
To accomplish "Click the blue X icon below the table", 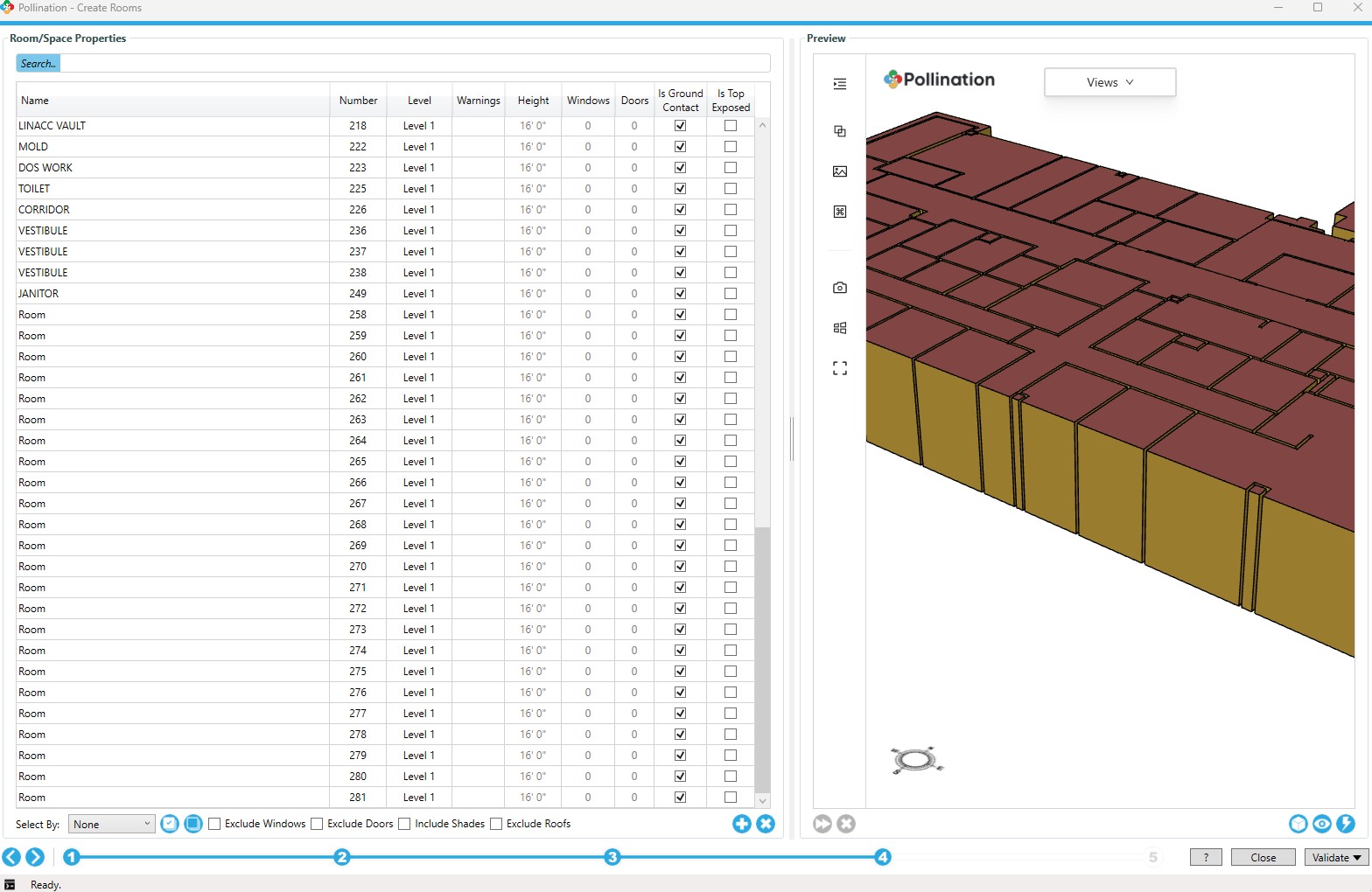I will tap(766, 824).
